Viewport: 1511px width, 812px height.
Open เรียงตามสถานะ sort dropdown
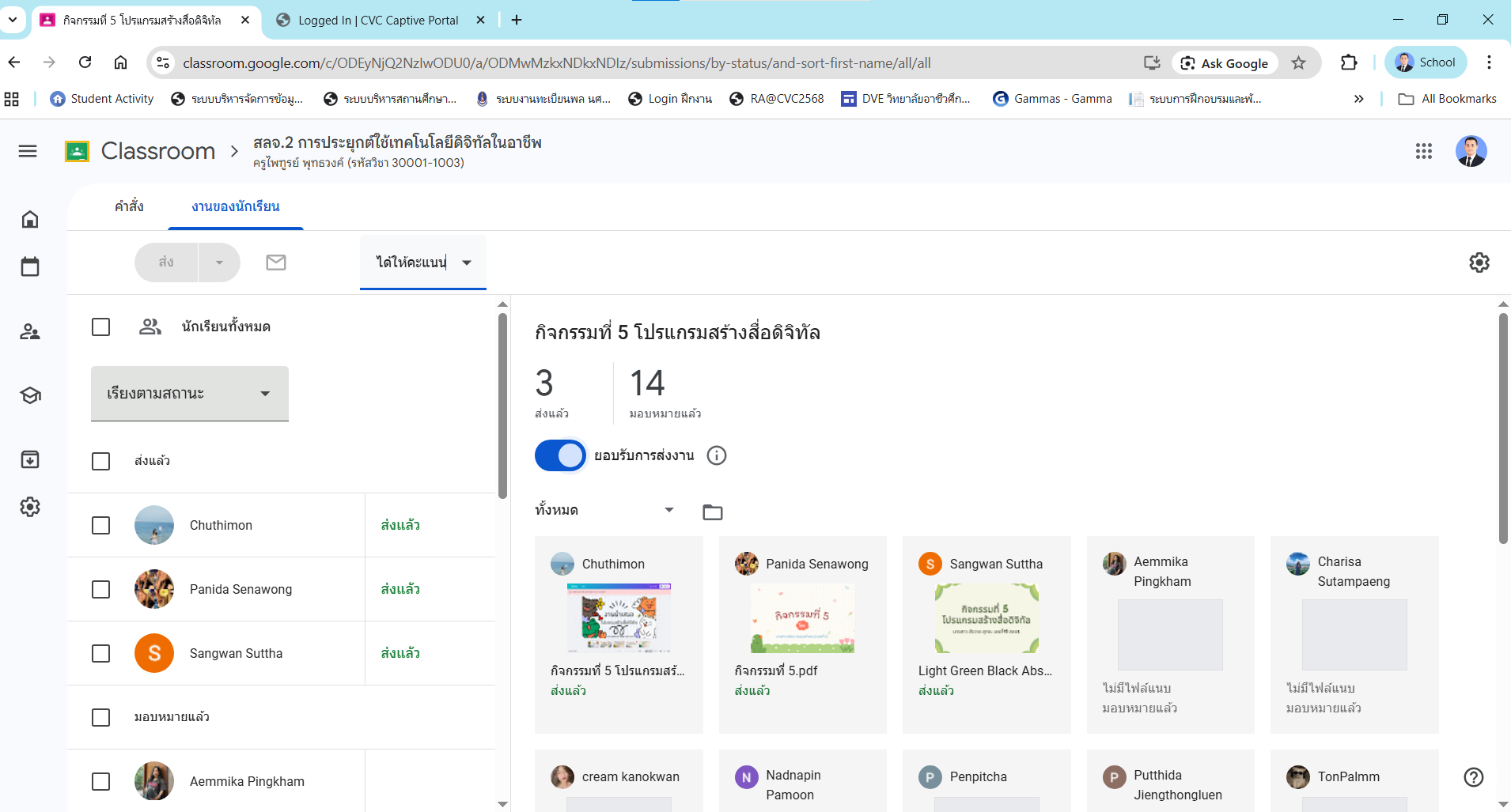[x=190, y=394]
